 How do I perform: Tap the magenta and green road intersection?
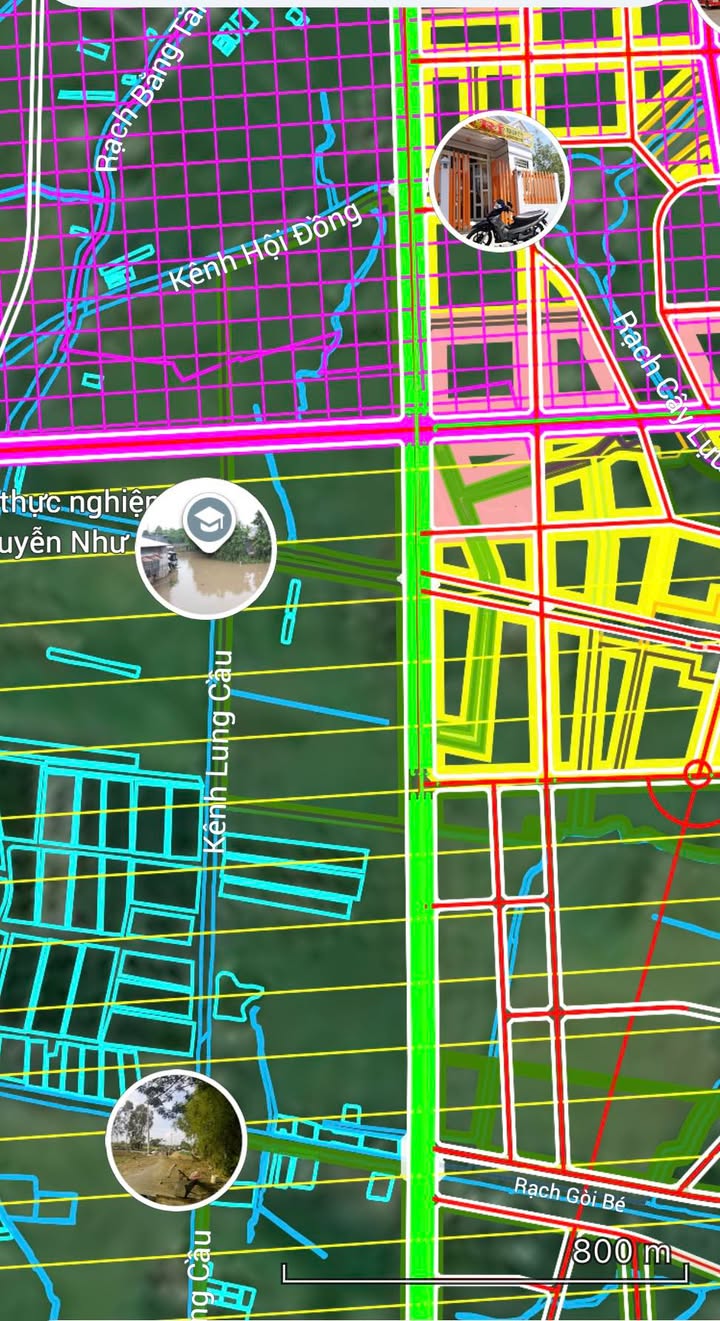pyautogui.click(x=417, y=430)
